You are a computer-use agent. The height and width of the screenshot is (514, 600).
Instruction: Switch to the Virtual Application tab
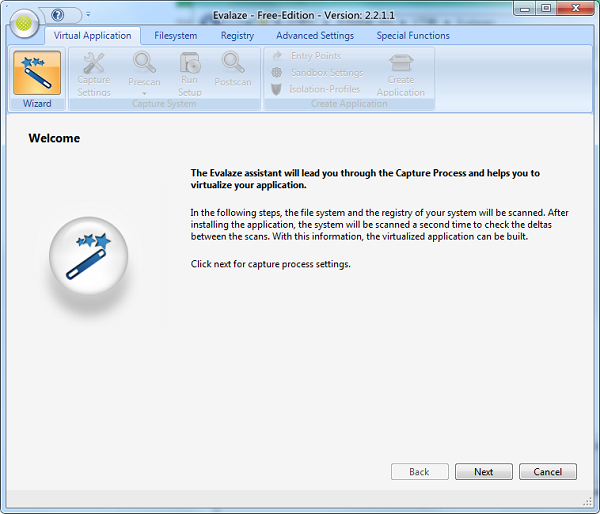tap(92, 36)
